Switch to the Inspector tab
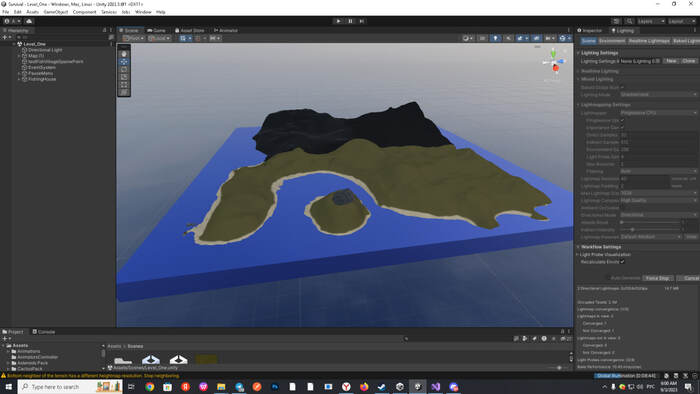 590,30
